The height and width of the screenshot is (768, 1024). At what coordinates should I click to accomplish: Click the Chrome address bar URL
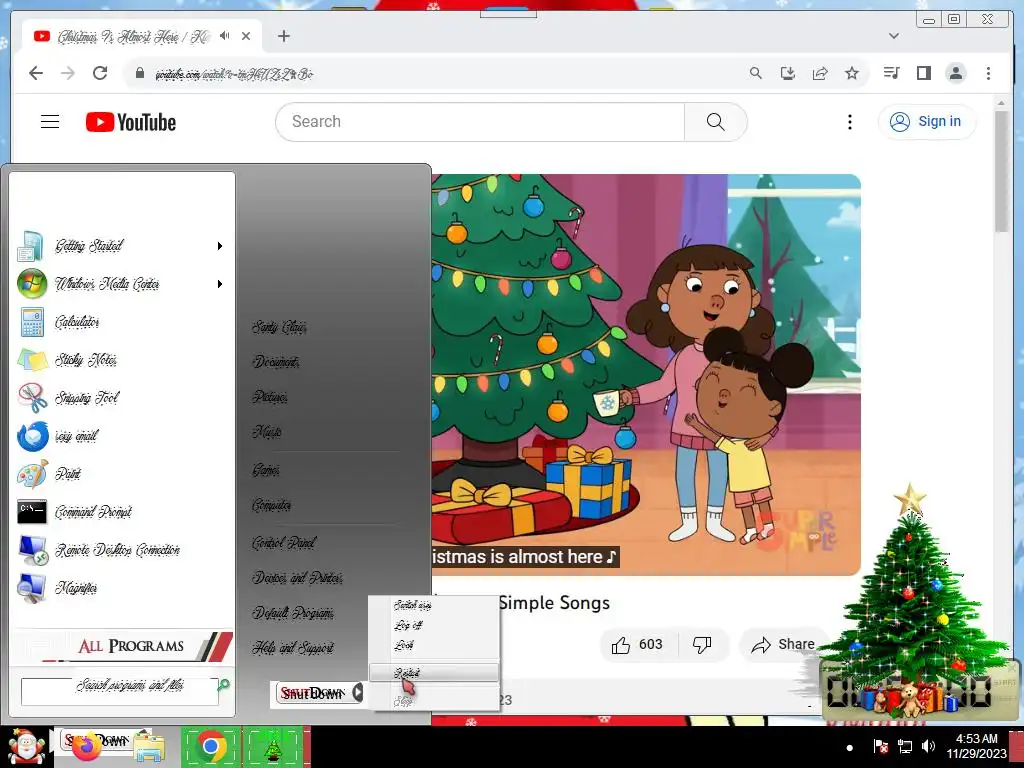coord(234,74)
